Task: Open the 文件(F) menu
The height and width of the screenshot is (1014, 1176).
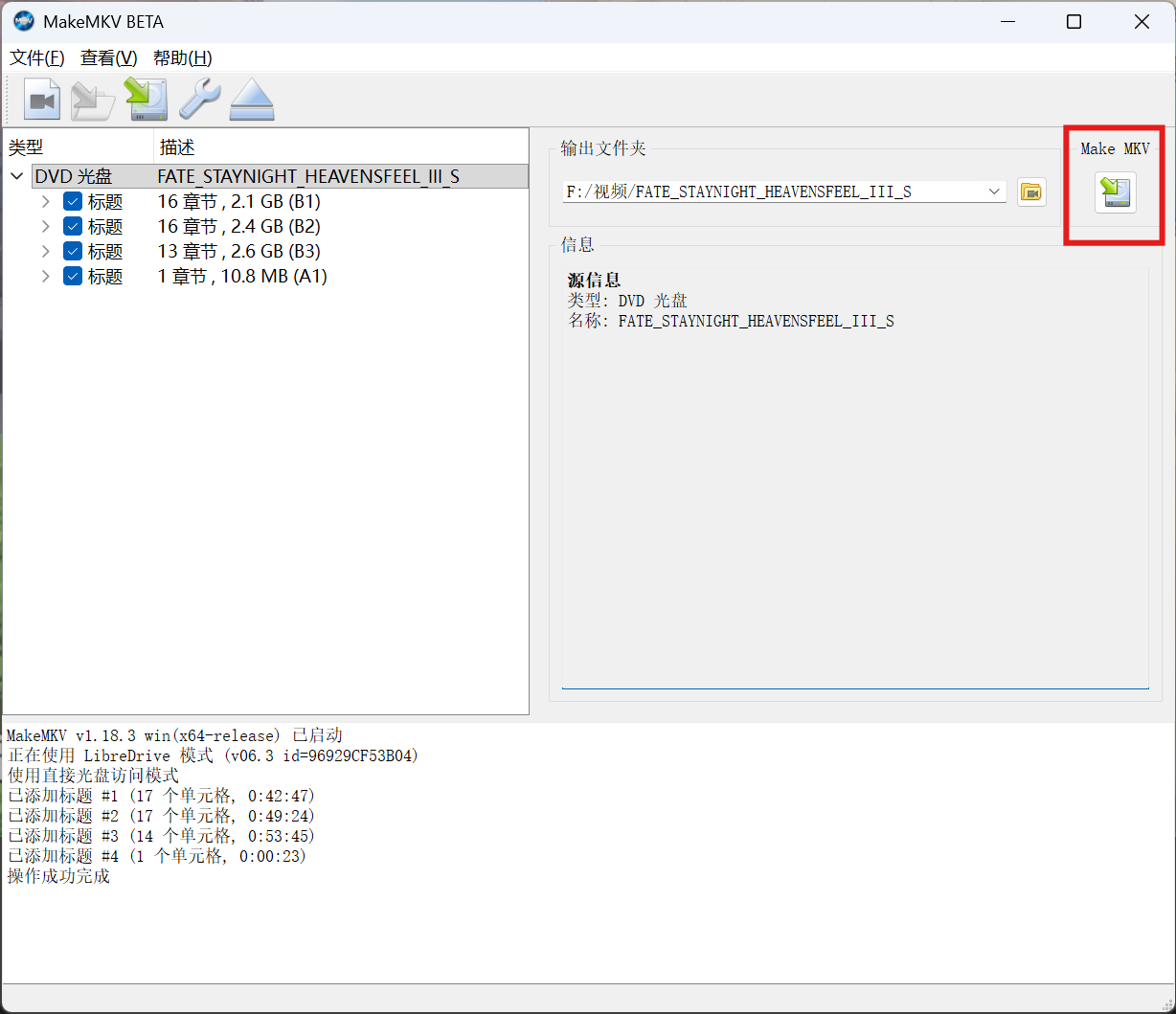Action: click(x=37, y=57)
